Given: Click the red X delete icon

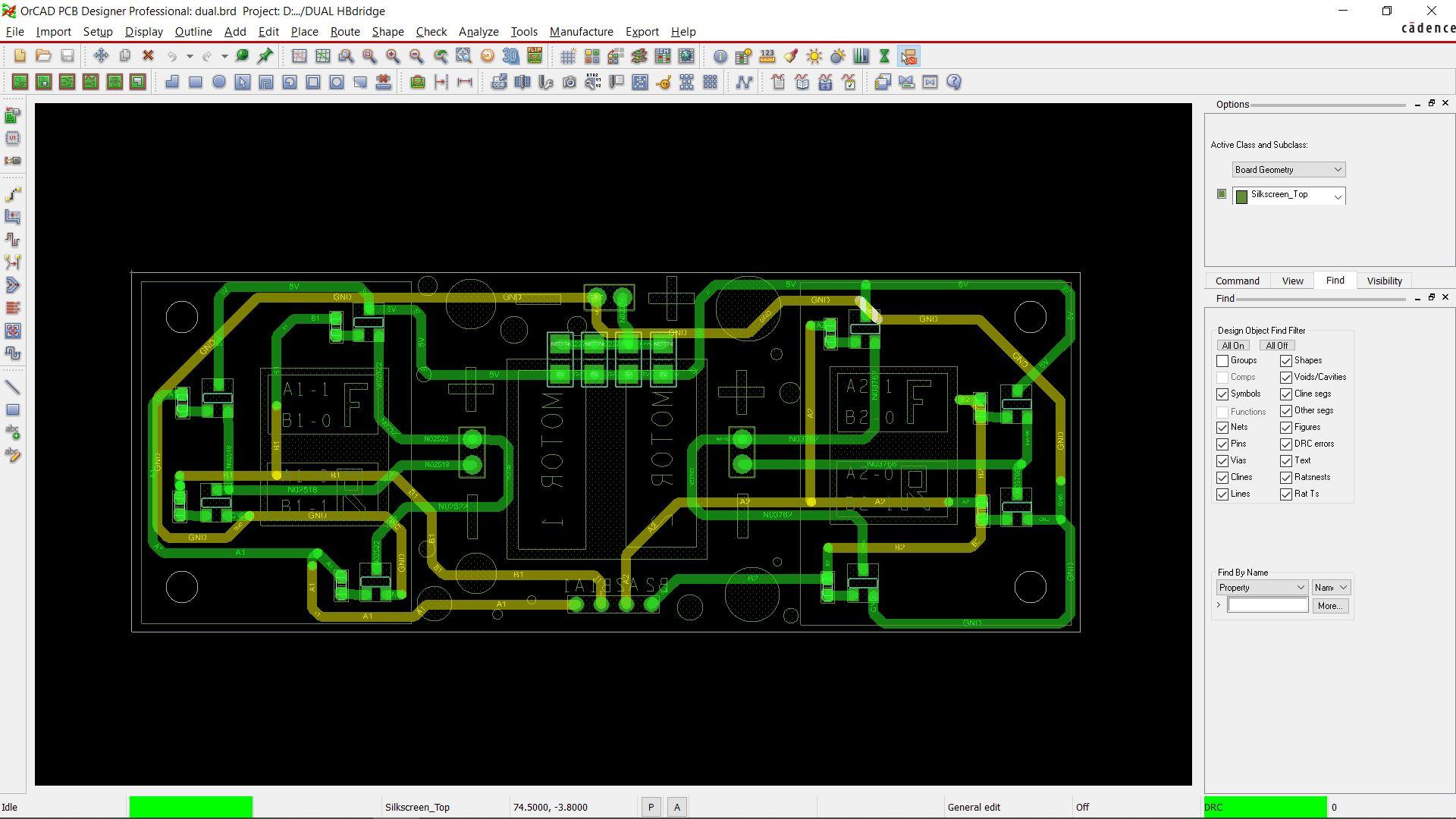Looking at the screenshot, I should (149, 56).
